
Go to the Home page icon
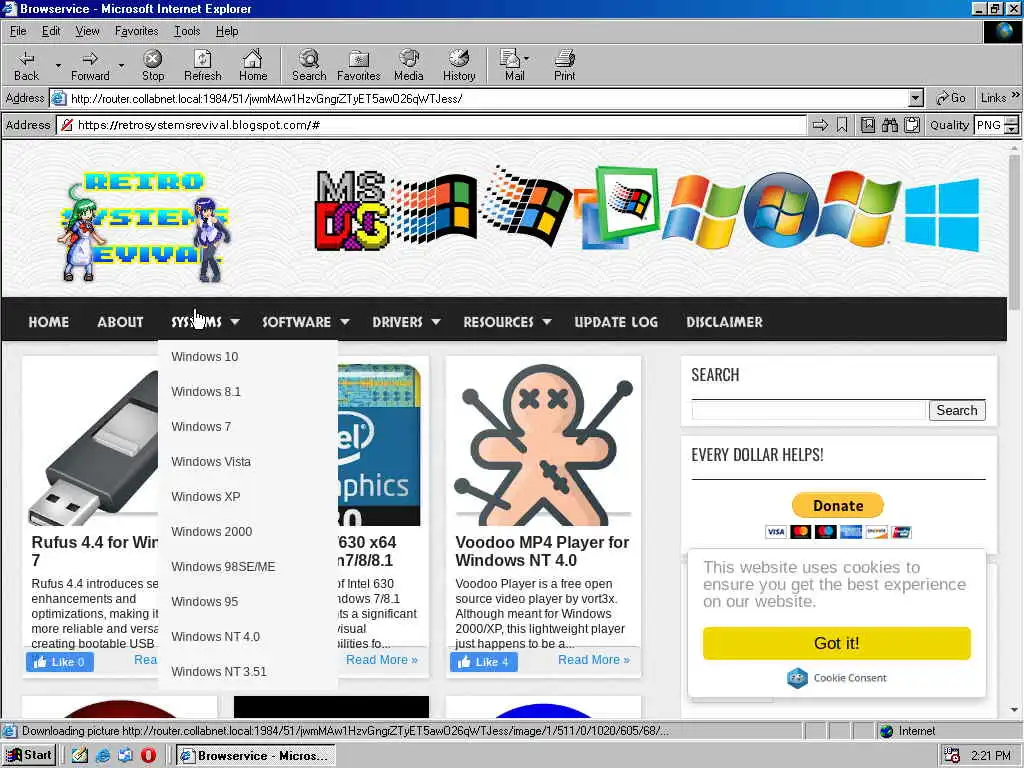click(x=253, y=66)
